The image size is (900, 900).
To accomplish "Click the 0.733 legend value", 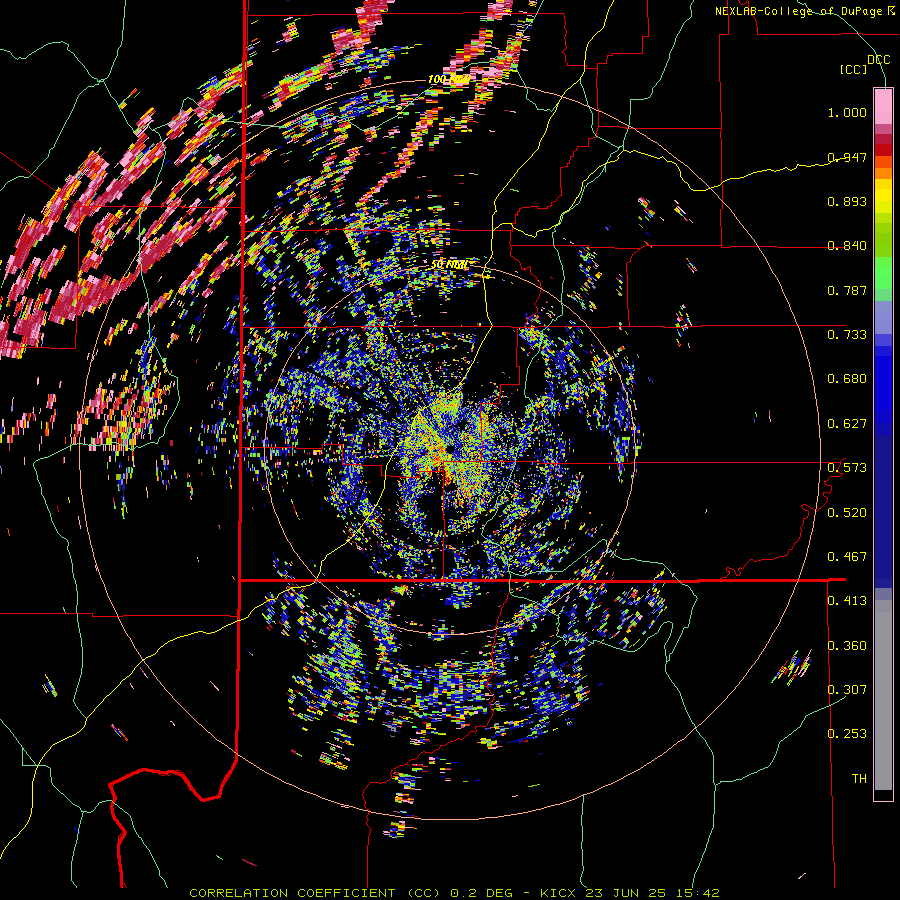I will click(847, 335).
